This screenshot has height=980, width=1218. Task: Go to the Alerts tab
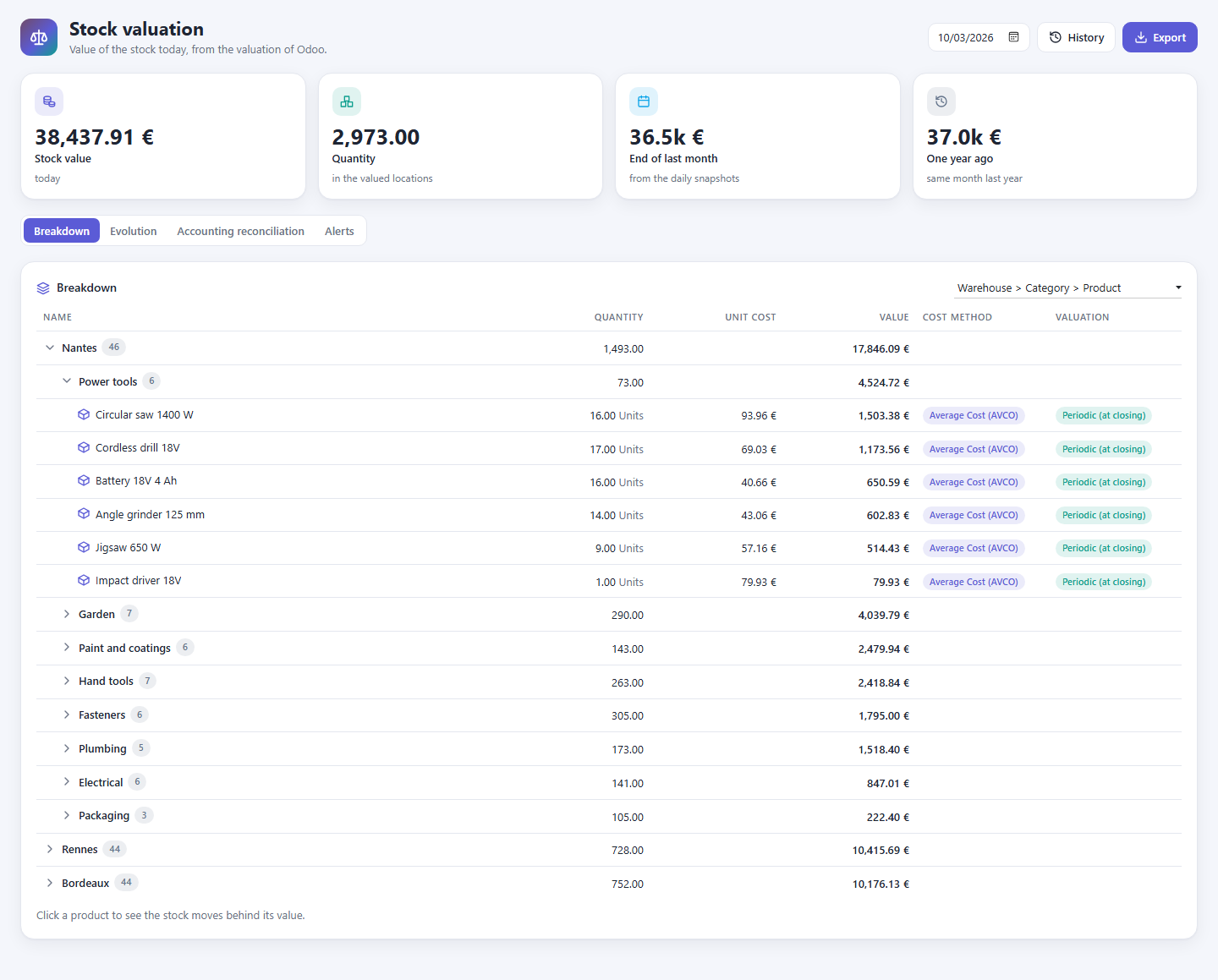pos(339,231)
